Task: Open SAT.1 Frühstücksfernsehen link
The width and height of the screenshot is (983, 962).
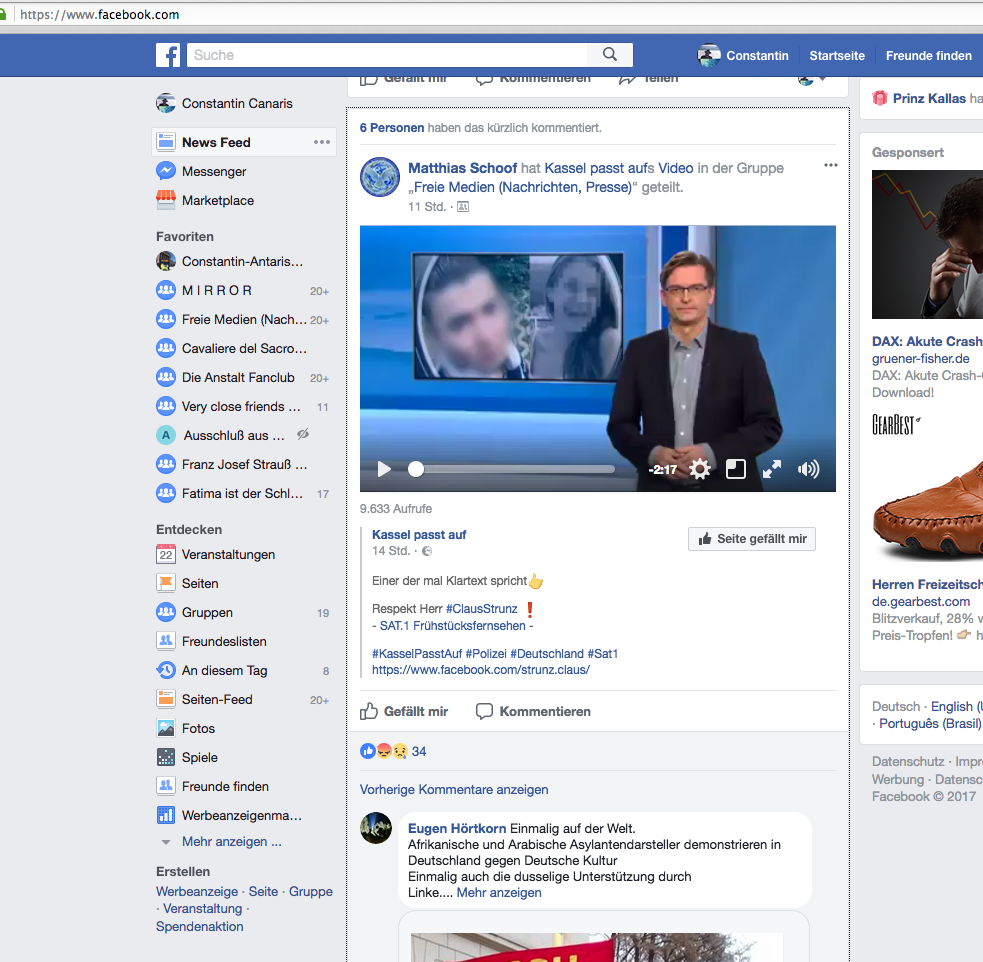Action: pyautogui.click(x=453, y=625)
